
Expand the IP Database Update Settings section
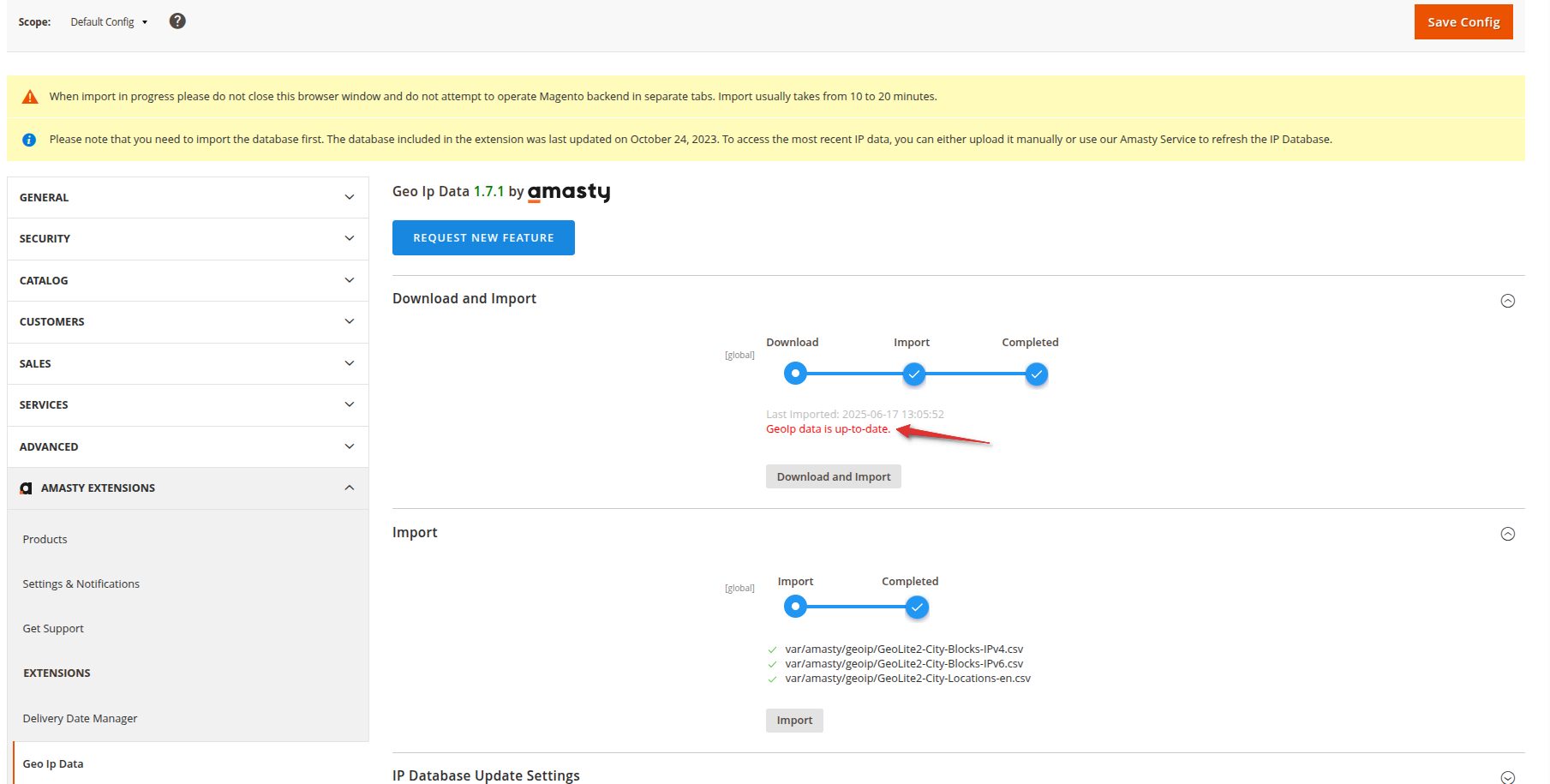coord(1508,777)
